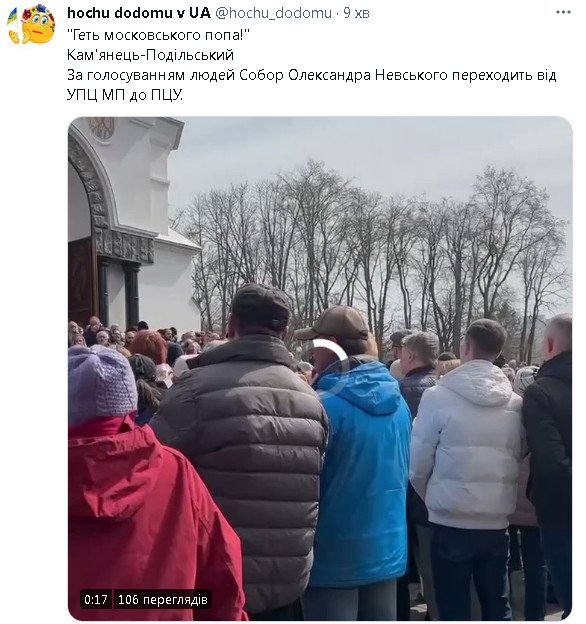The image size is (586, 624).
Task: Open the hochu dodomu v UA profile name
Action: point(139,13)
